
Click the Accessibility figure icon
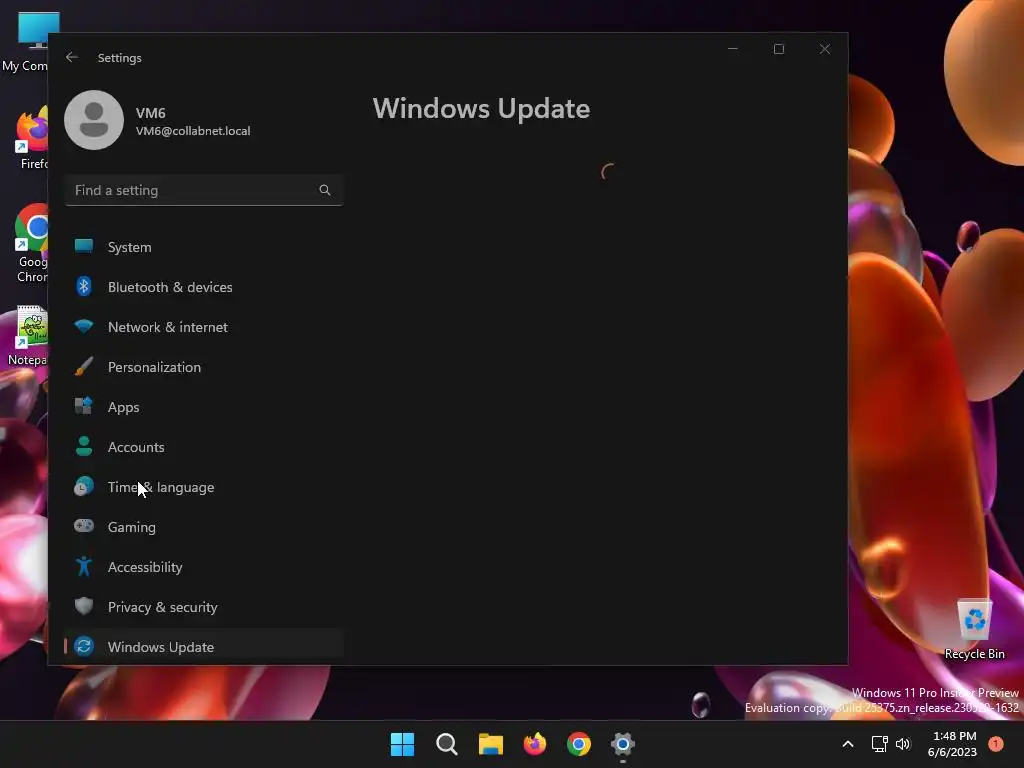pyautogui.click(x=84, y=566)
